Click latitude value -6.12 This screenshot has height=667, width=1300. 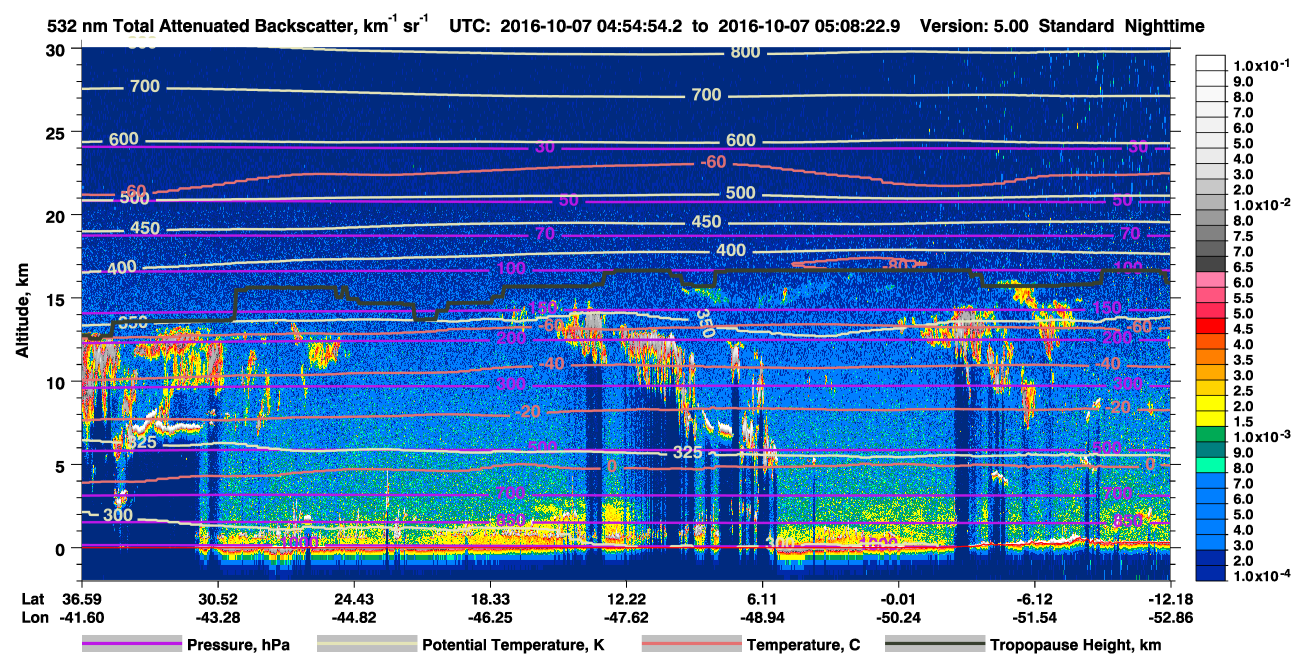(1034, 597)
